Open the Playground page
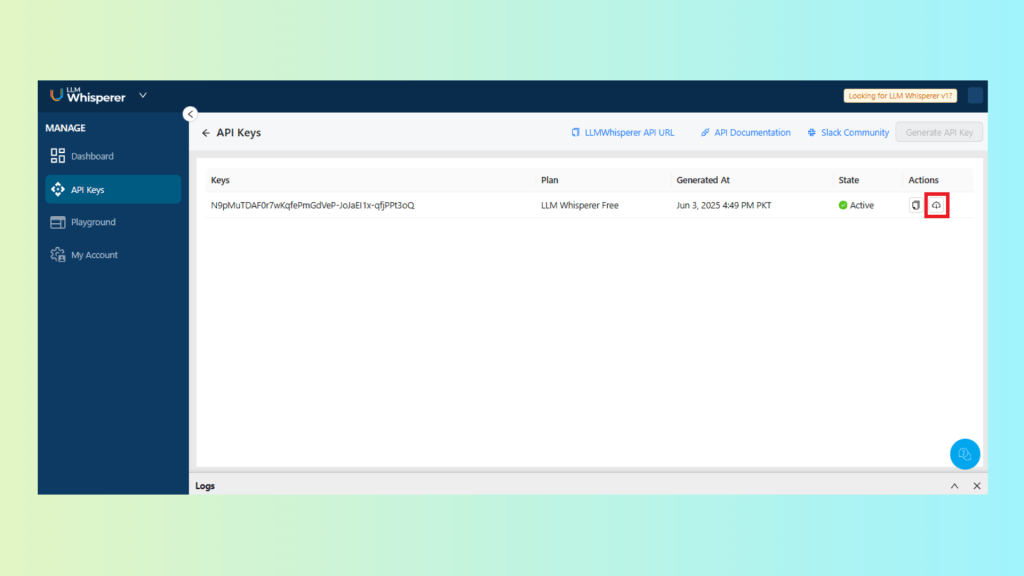Screen dimensions: 1024x576 [x=112, y=222]
